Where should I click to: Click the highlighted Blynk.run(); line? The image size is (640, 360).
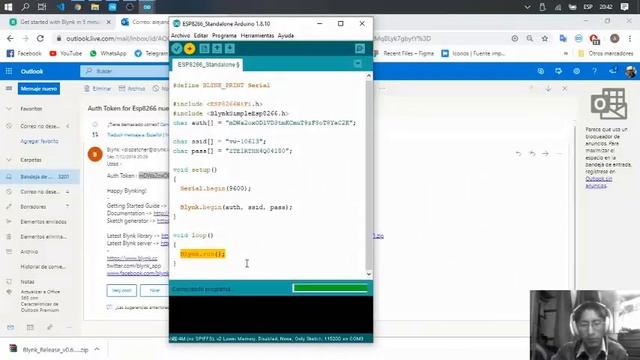(202, 254)
